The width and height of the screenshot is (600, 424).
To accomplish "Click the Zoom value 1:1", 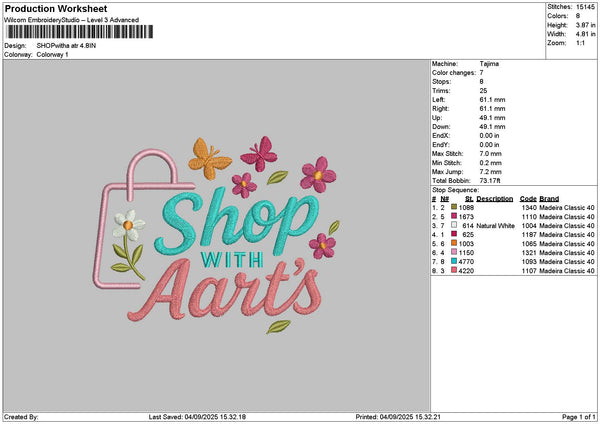I will tap(580, 43).
